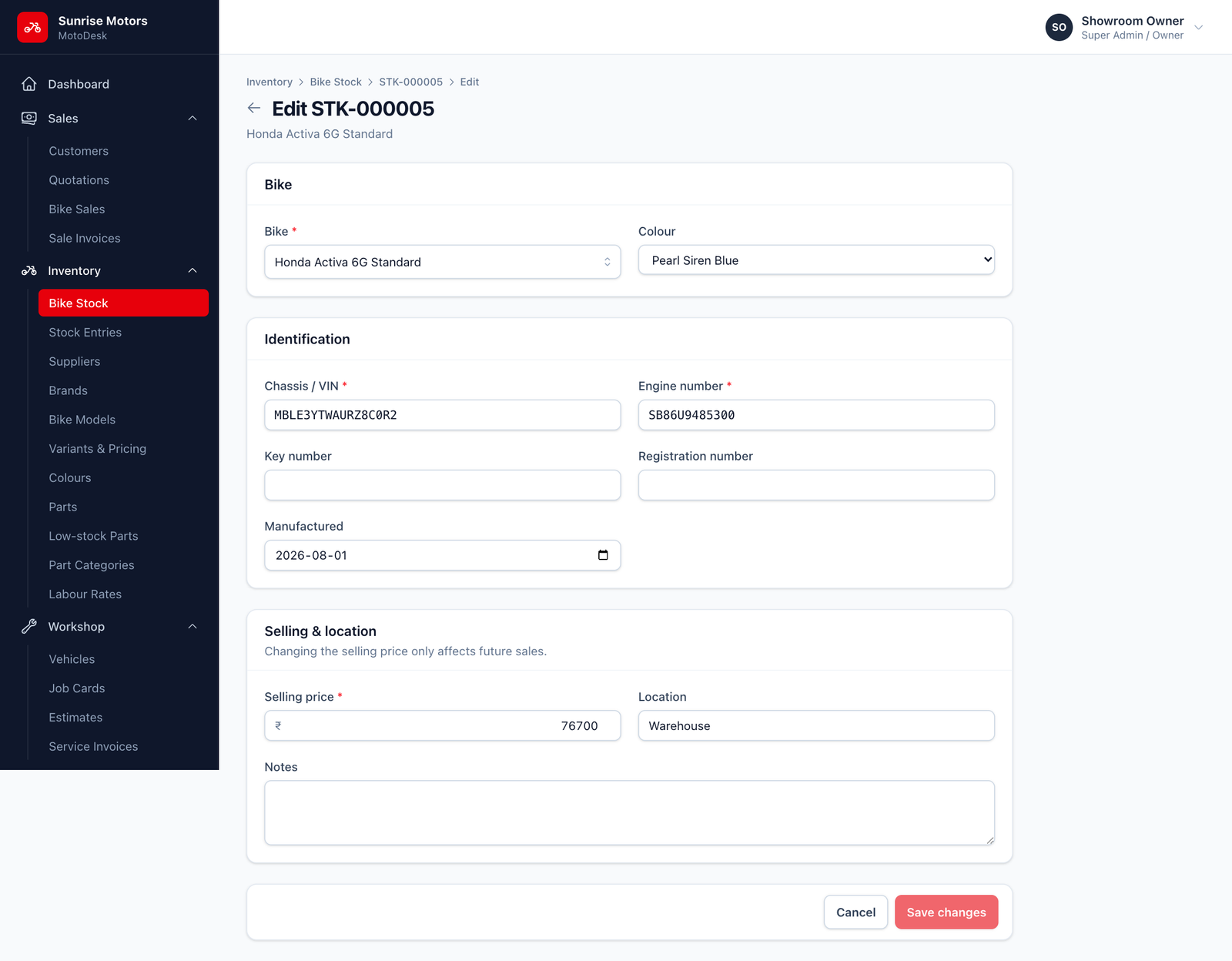
Task: Click the Workshop wrench icon
Action: tap(29, 626)
